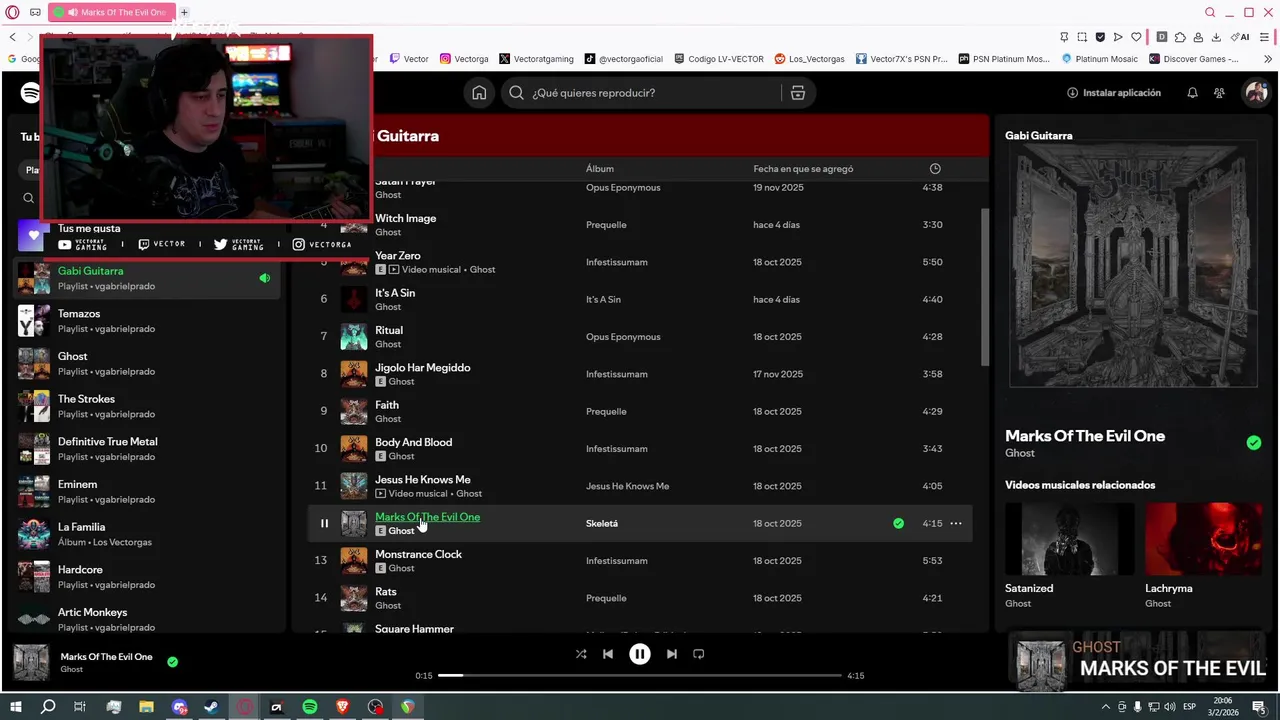Open Friends activity icon
The height and width of the screenshot is (720, 1280).
tap(1219, 93)
